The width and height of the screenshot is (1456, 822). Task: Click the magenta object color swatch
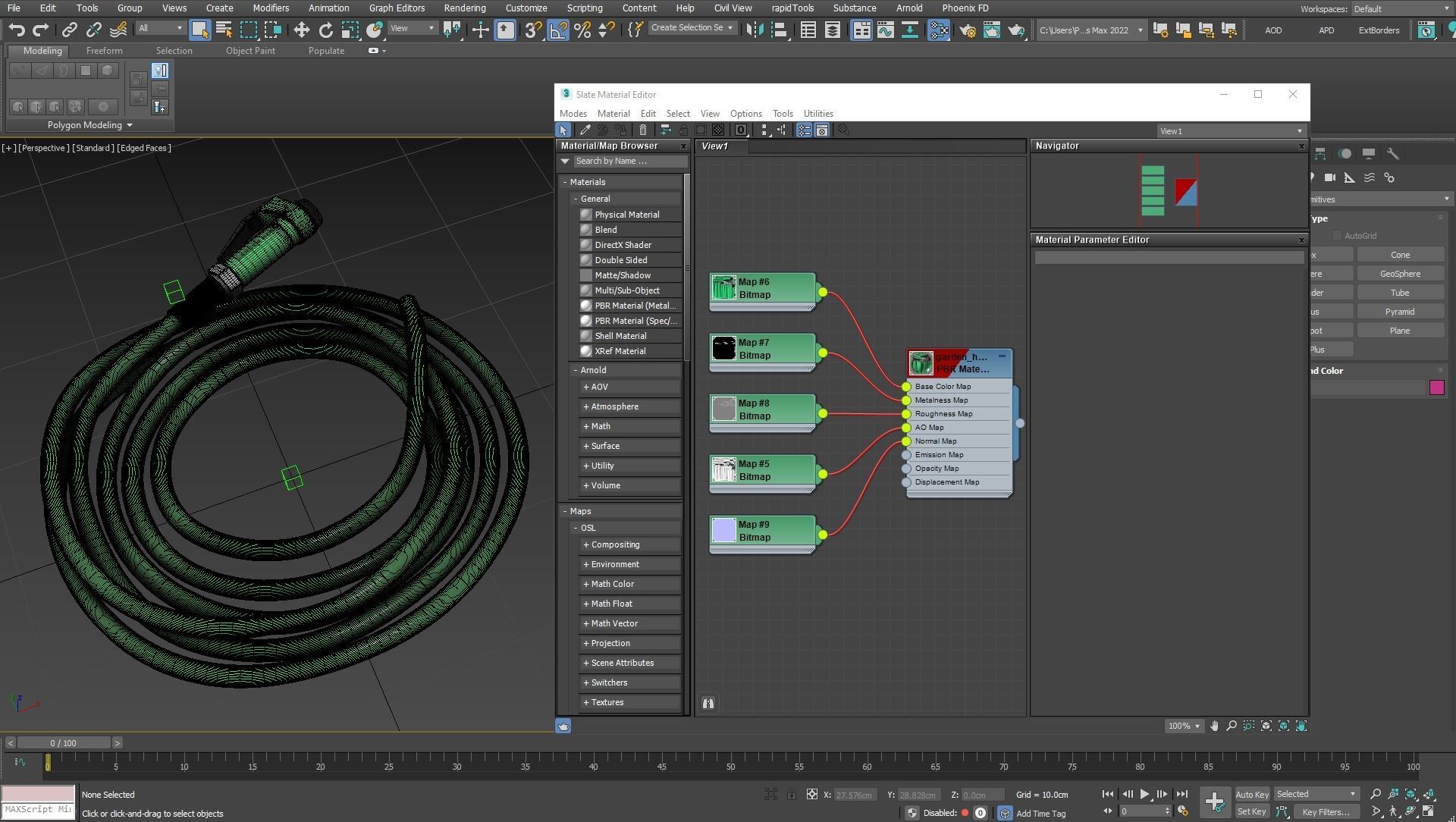pos(1436,387)
